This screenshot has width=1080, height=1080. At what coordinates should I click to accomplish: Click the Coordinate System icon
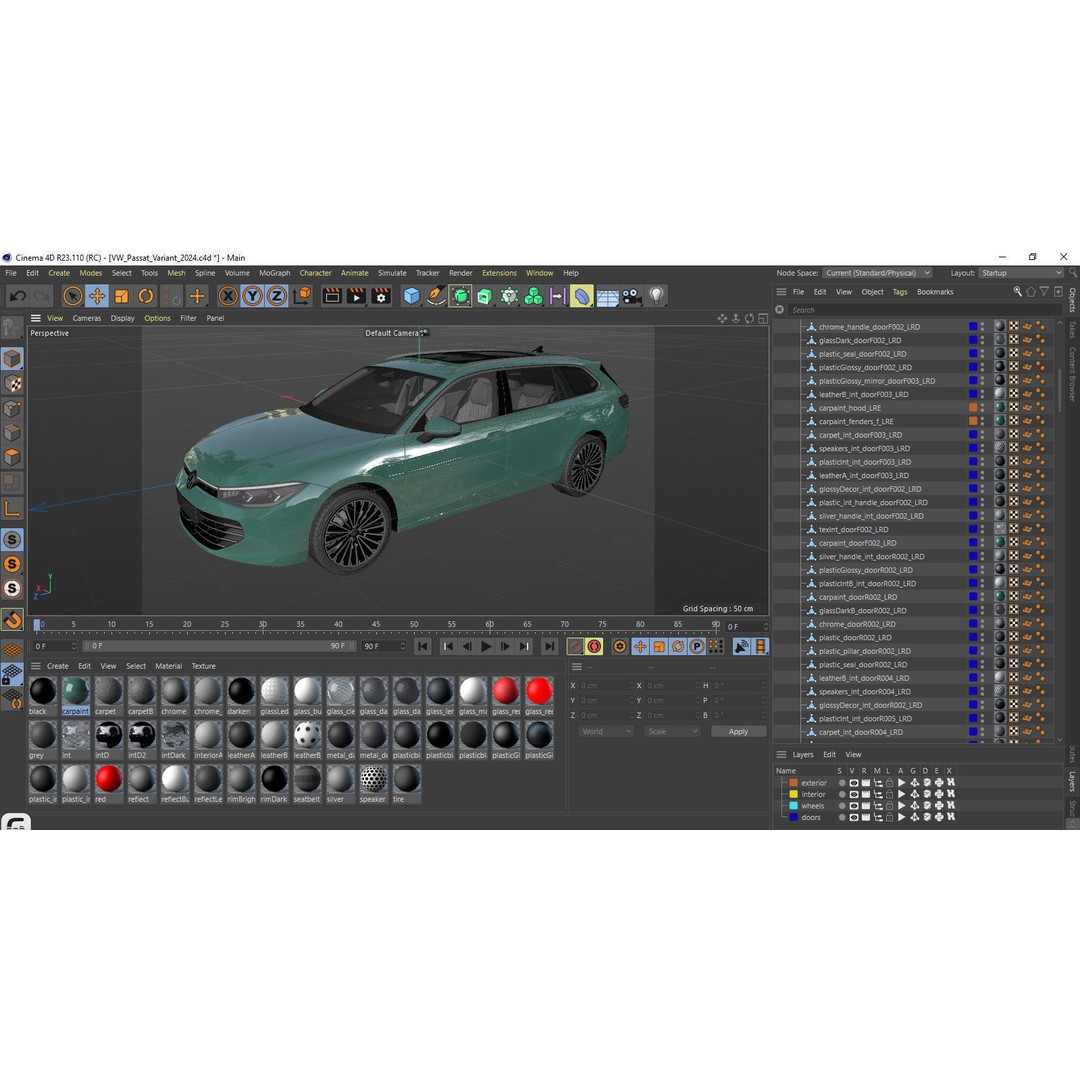pyautogui.click(x=302, y=296)
